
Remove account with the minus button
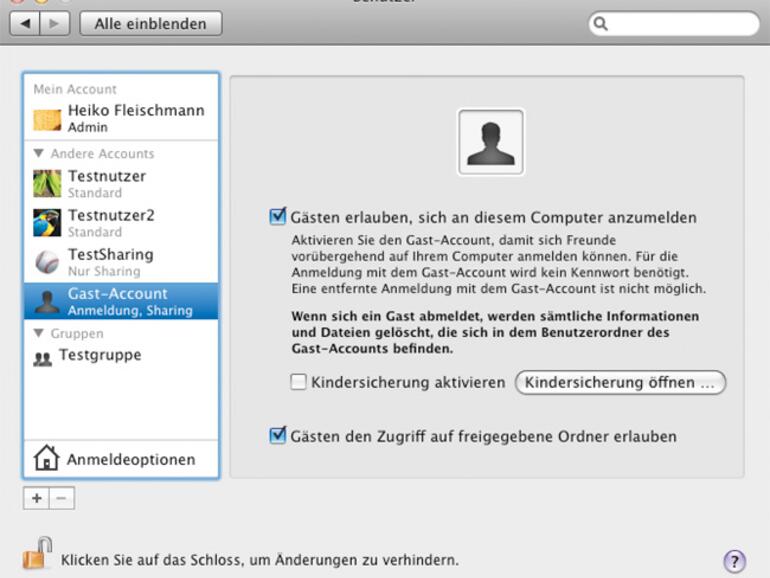[x=62, y=498]
